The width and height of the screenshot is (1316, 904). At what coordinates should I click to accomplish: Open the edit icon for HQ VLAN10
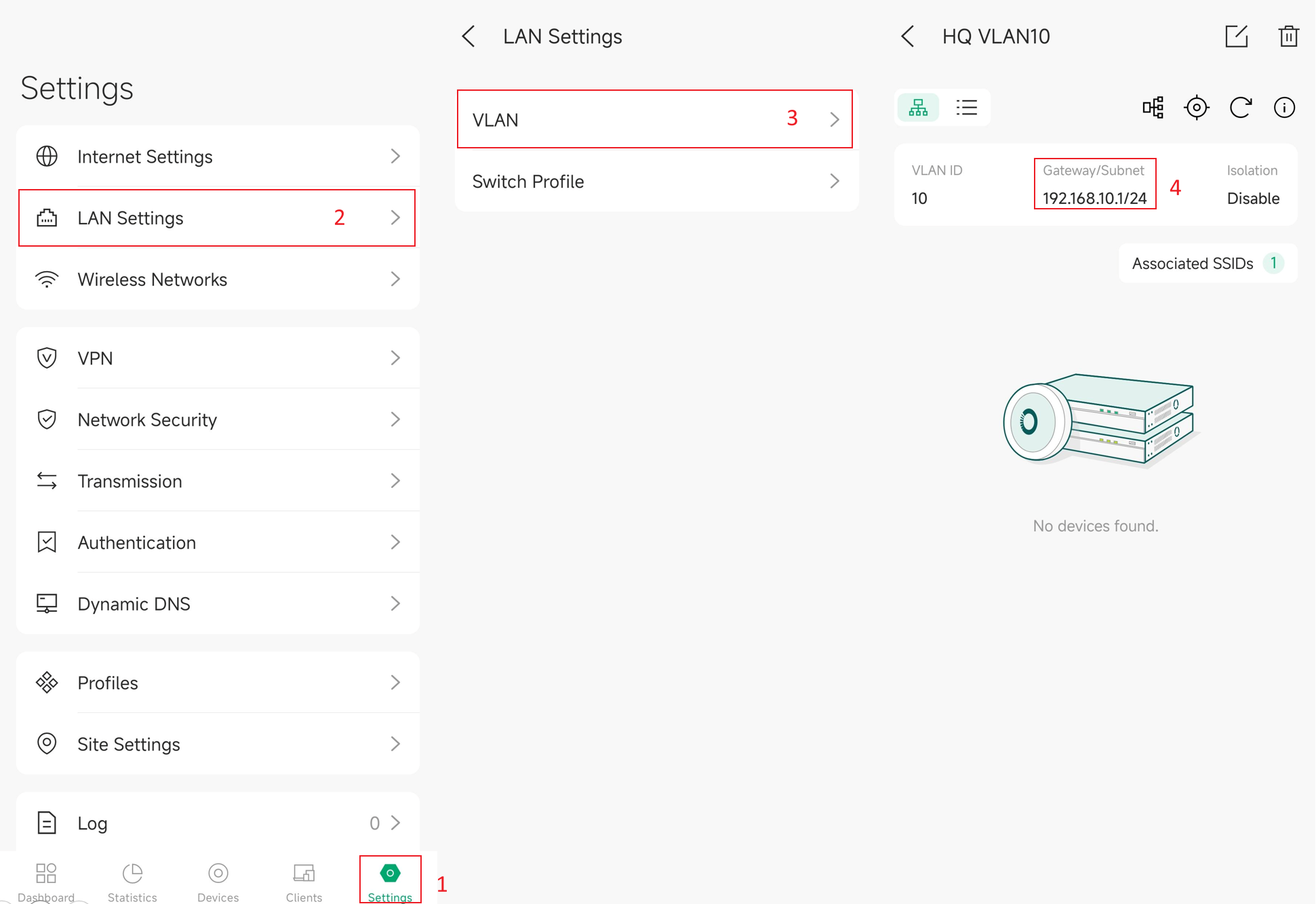1236,37
